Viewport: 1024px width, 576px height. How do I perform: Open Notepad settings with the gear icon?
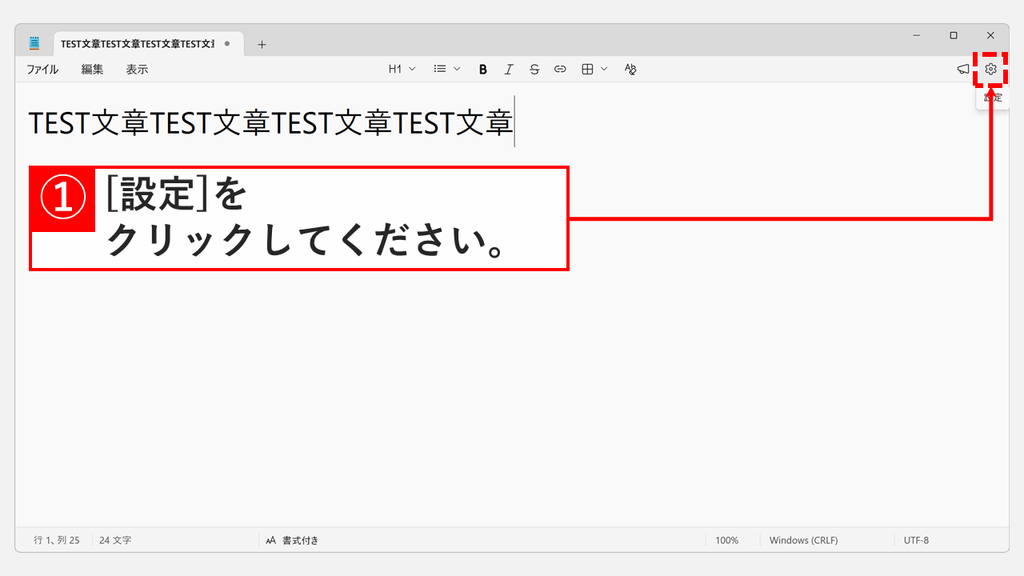[991, 69]
